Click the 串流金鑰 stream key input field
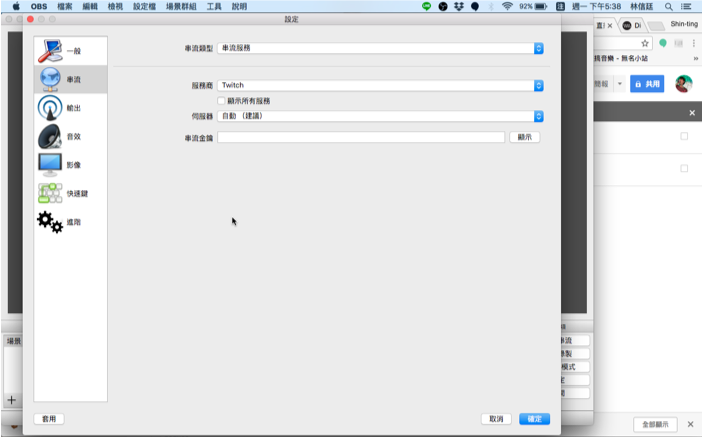 point(360,137)
